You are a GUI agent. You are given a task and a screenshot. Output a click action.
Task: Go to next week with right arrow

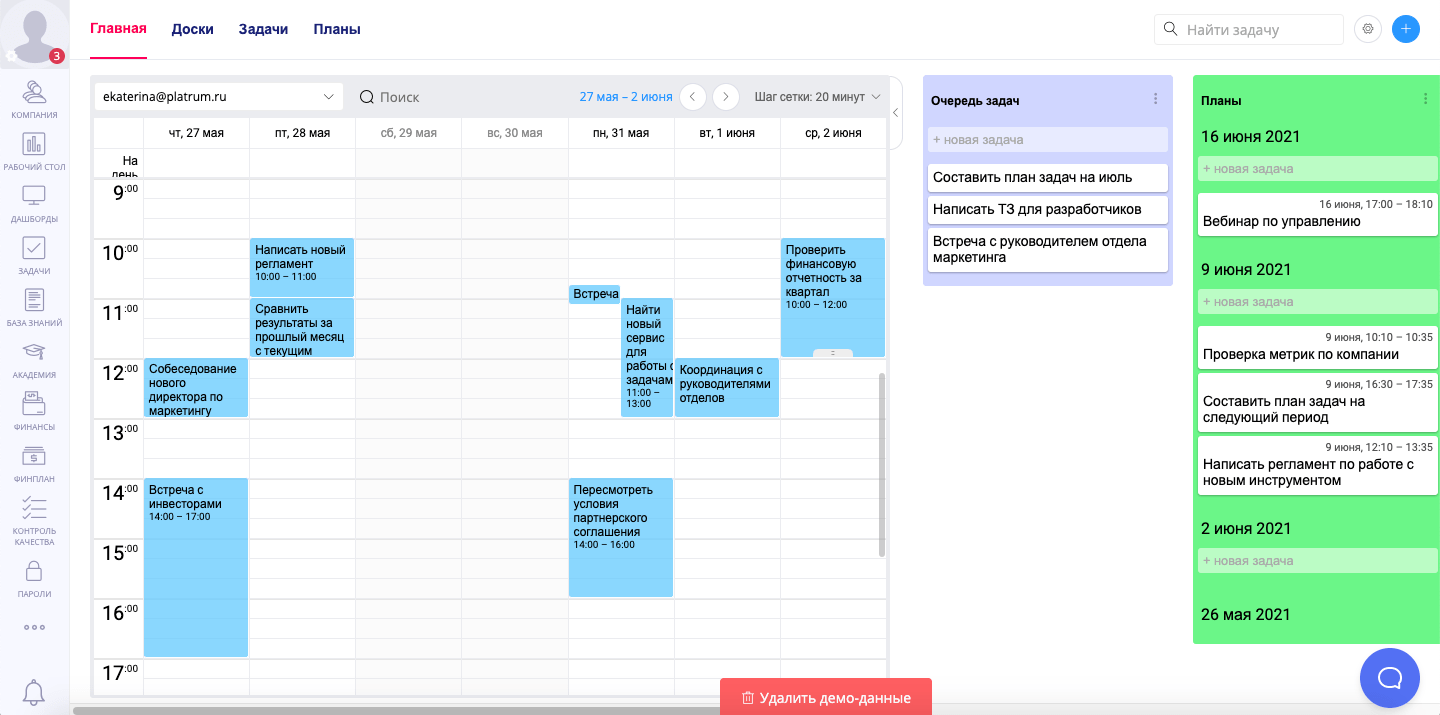tap(726, 97)
